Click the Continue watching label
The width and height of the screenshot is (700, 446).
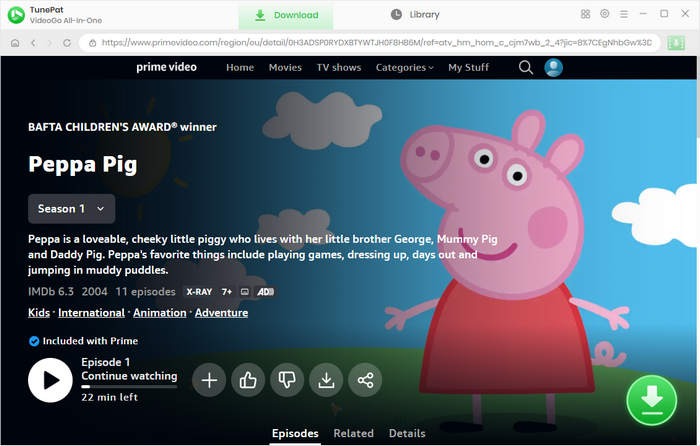pos(129,376)
